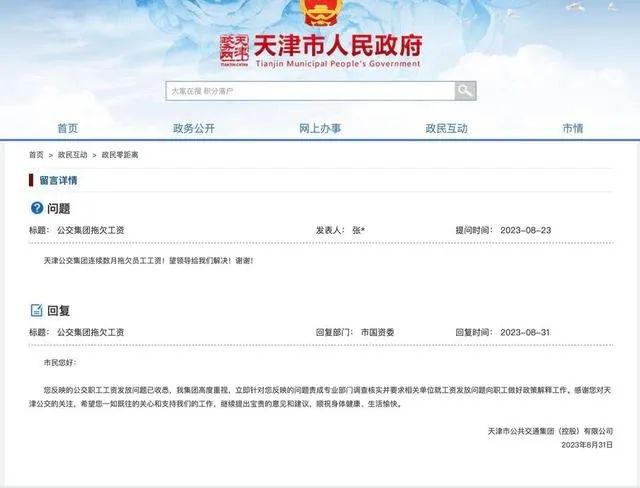Click the national emblem at top

pyautogui.click(x=321, y=12)
